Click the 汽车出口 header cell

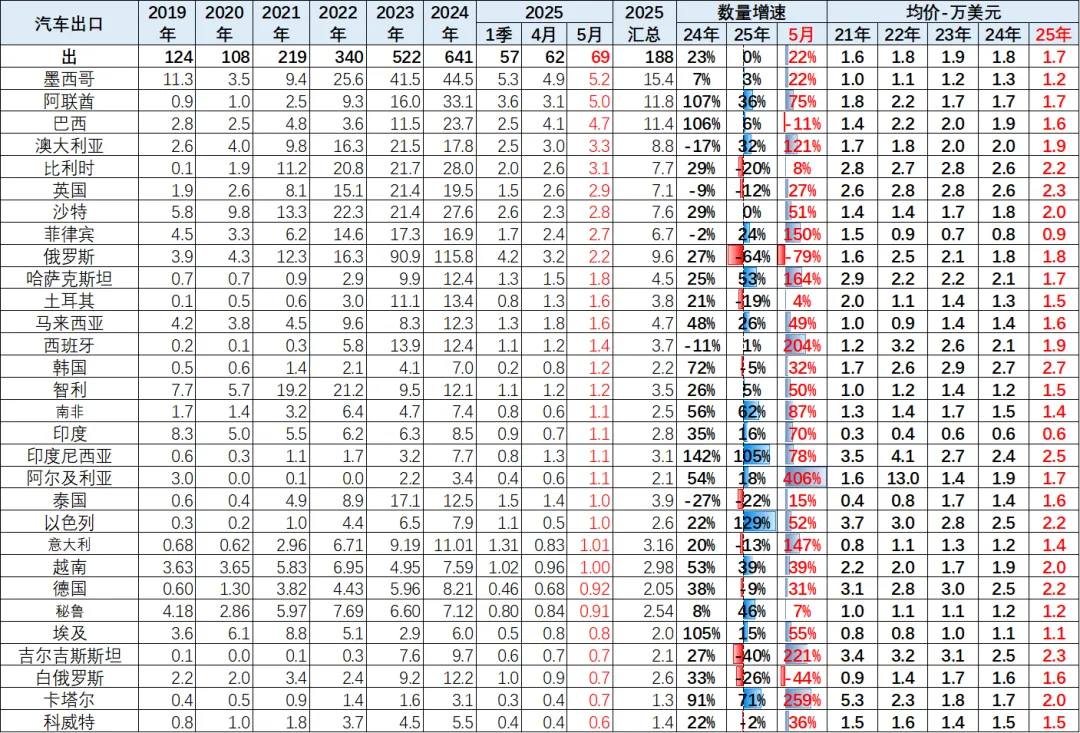(68, 23)
